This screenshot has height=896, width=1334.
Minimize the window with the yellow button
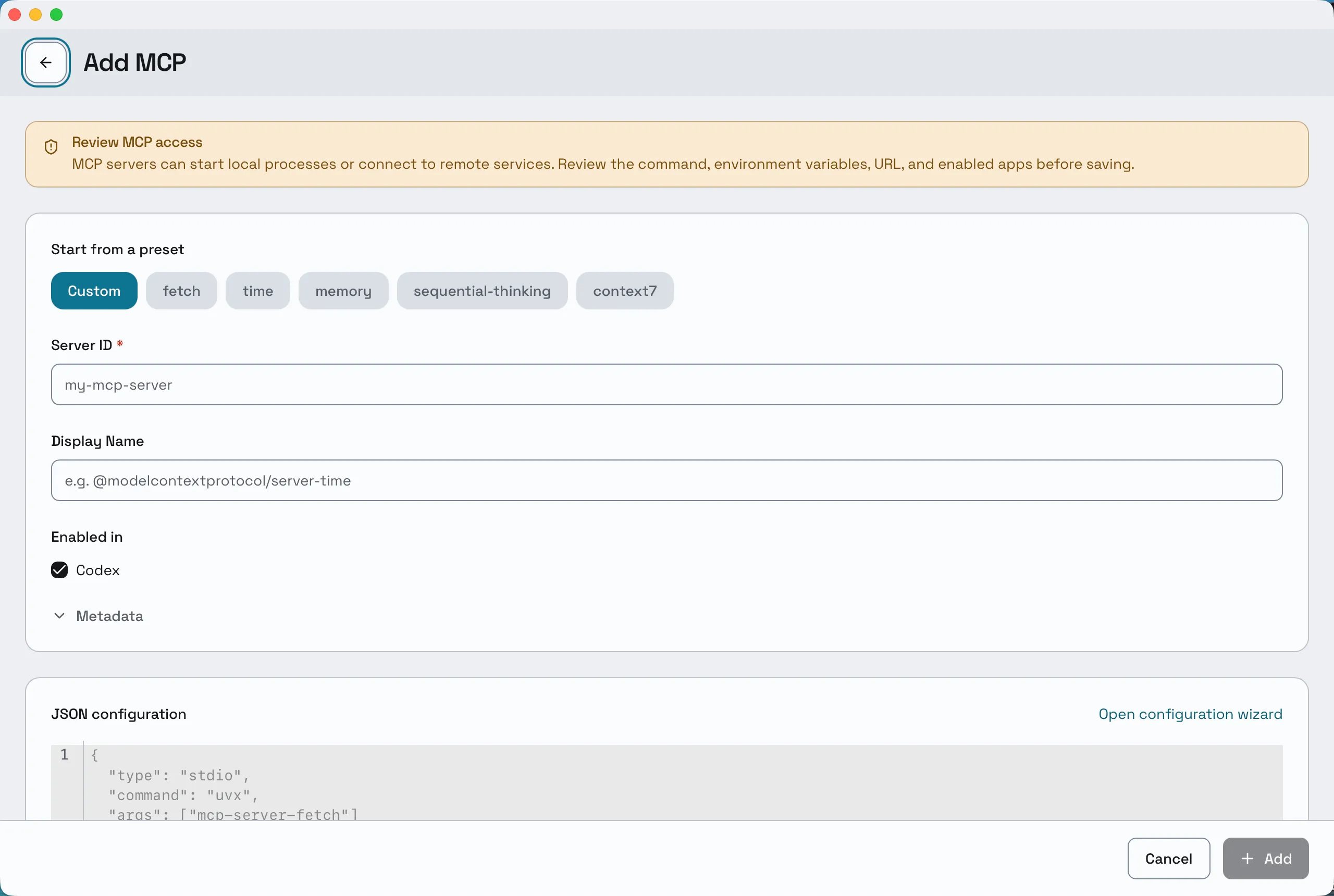pyautogui.click(x=35, y=15)
